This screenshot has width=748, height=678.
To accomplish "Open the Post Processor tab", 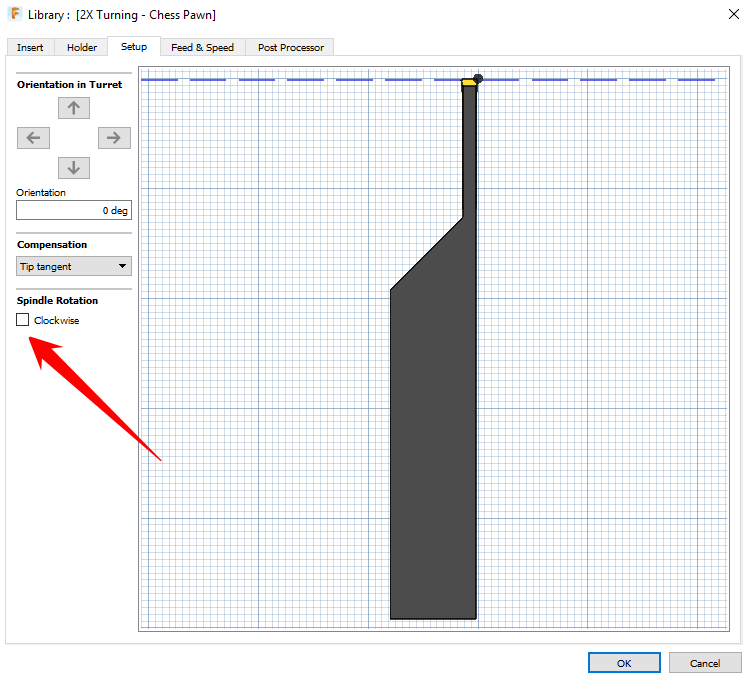I will tap(291, 47).
